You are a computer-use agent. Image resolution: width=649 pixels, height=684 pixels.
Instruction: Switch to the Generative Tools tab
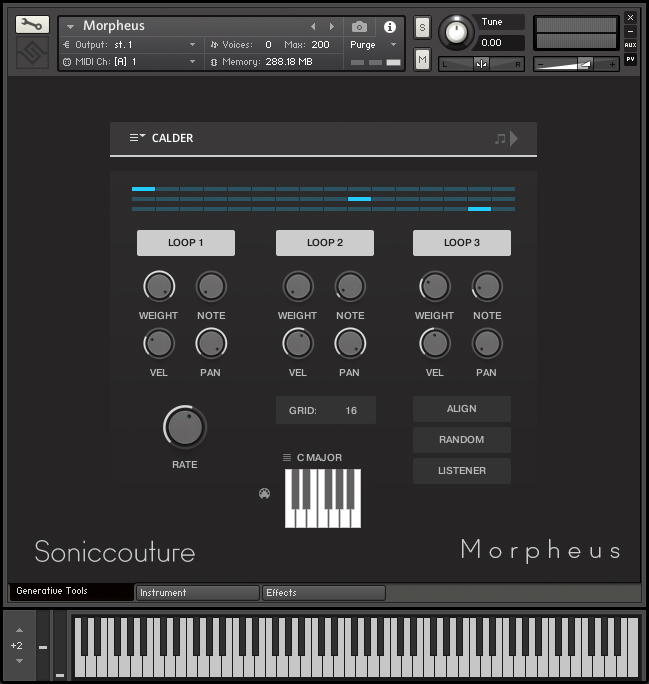[x=71, y=591]
